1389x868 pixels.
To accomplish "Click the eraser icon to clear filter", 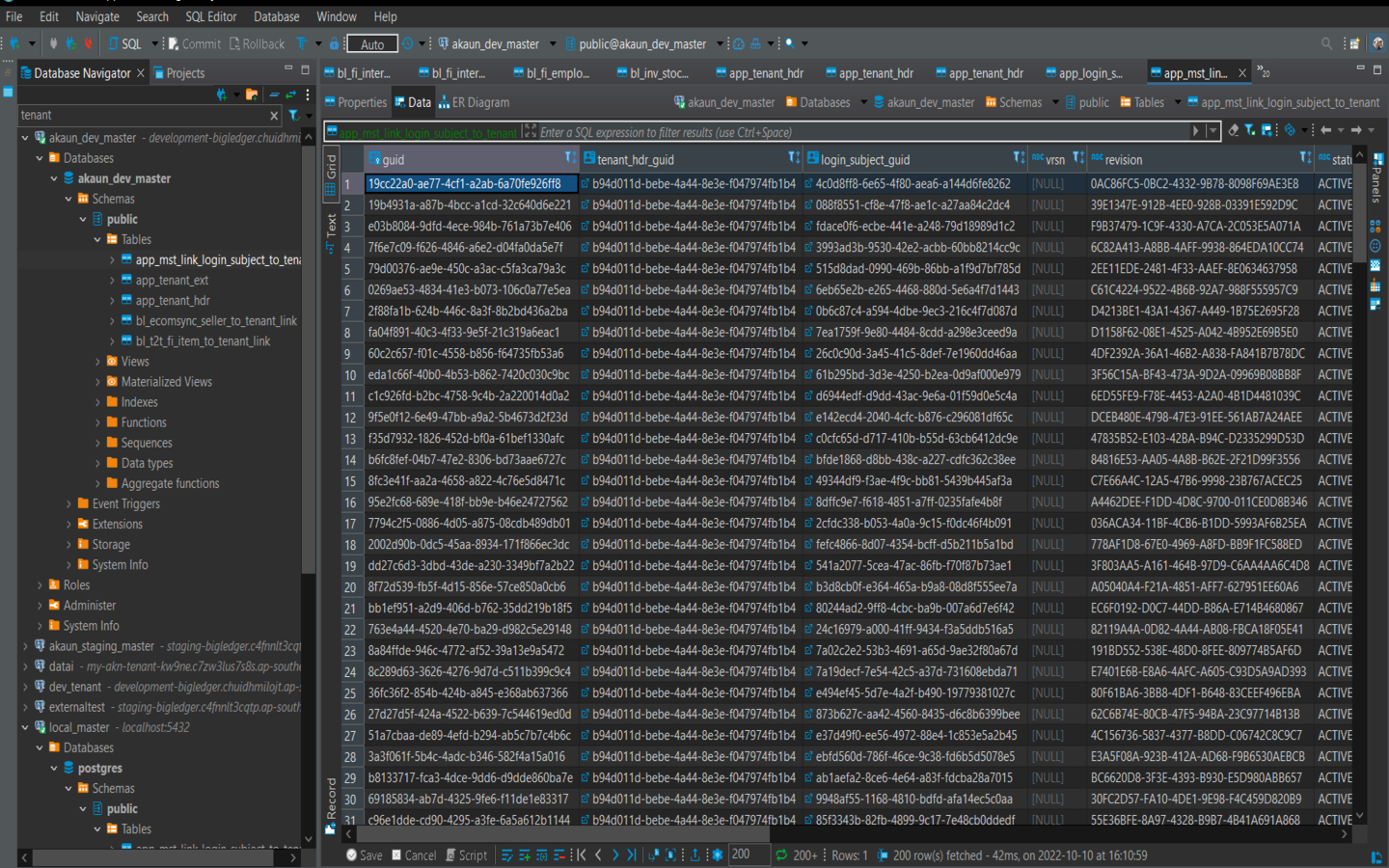I will pyautogui.click(x=1233, y=130).
